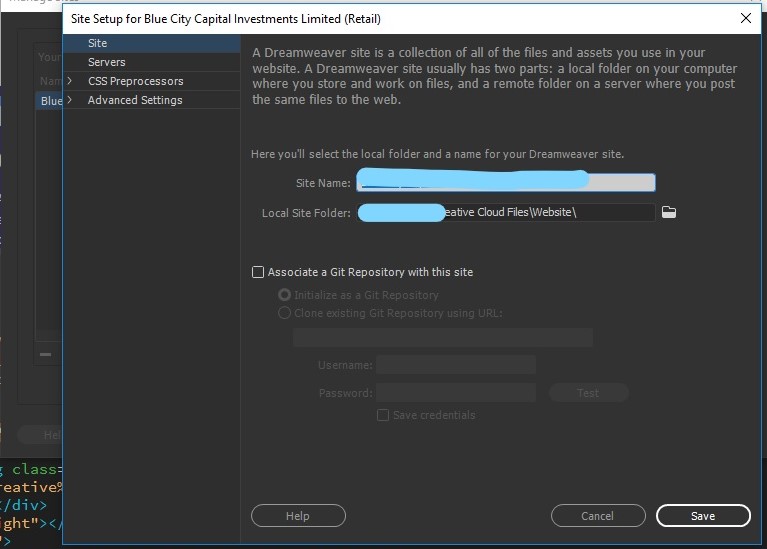Tick the Save credentials checkbox
This screenshot has width=767, height=549.
click(383, 415)
